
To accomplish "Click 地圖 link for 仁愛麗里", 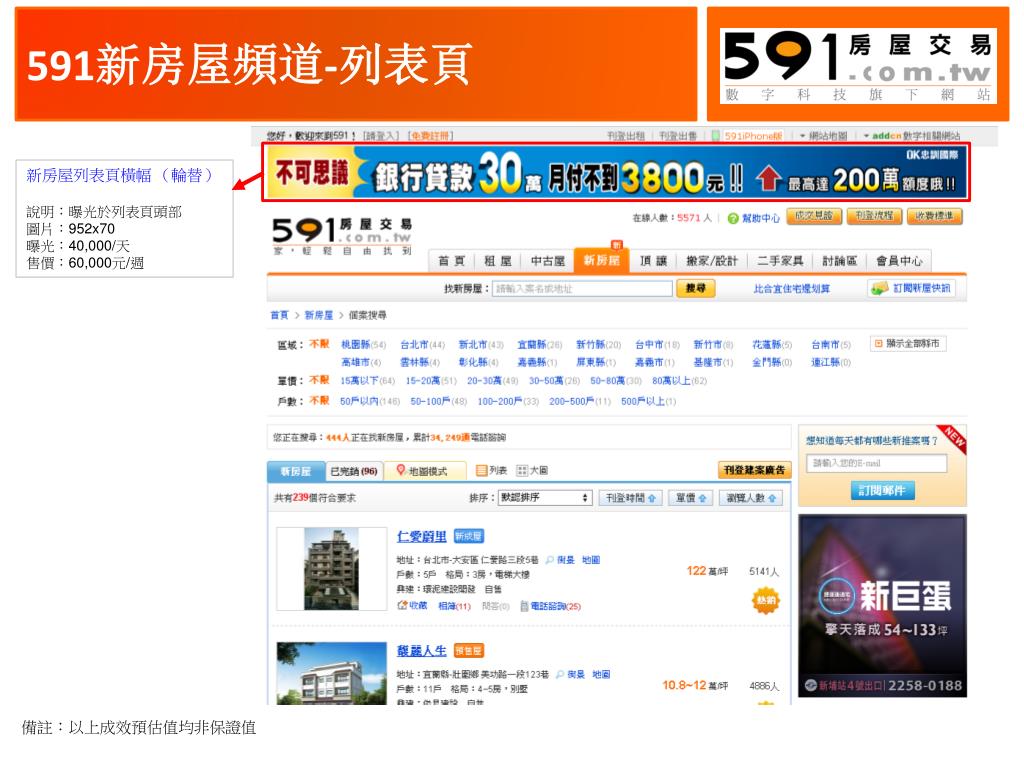I will click(591, 560).
